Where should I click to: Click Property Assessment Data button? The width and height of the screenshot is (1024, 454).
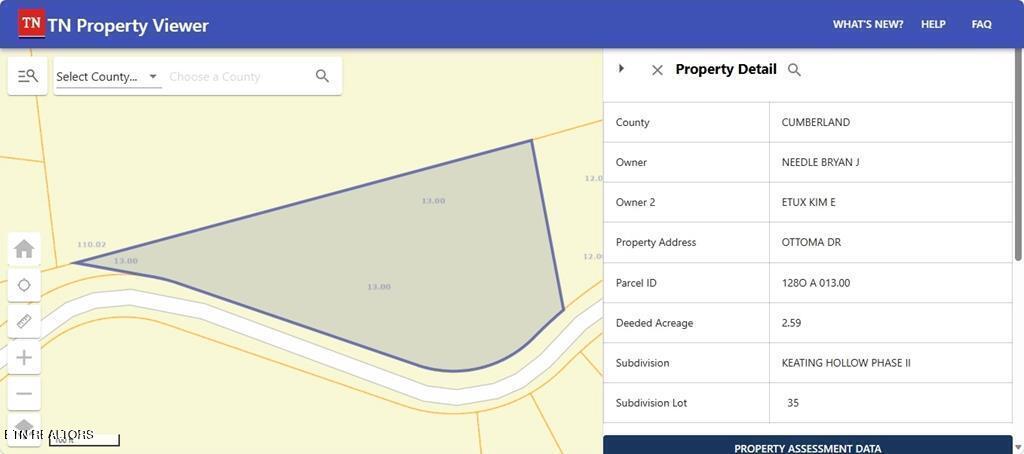[807, 445]
